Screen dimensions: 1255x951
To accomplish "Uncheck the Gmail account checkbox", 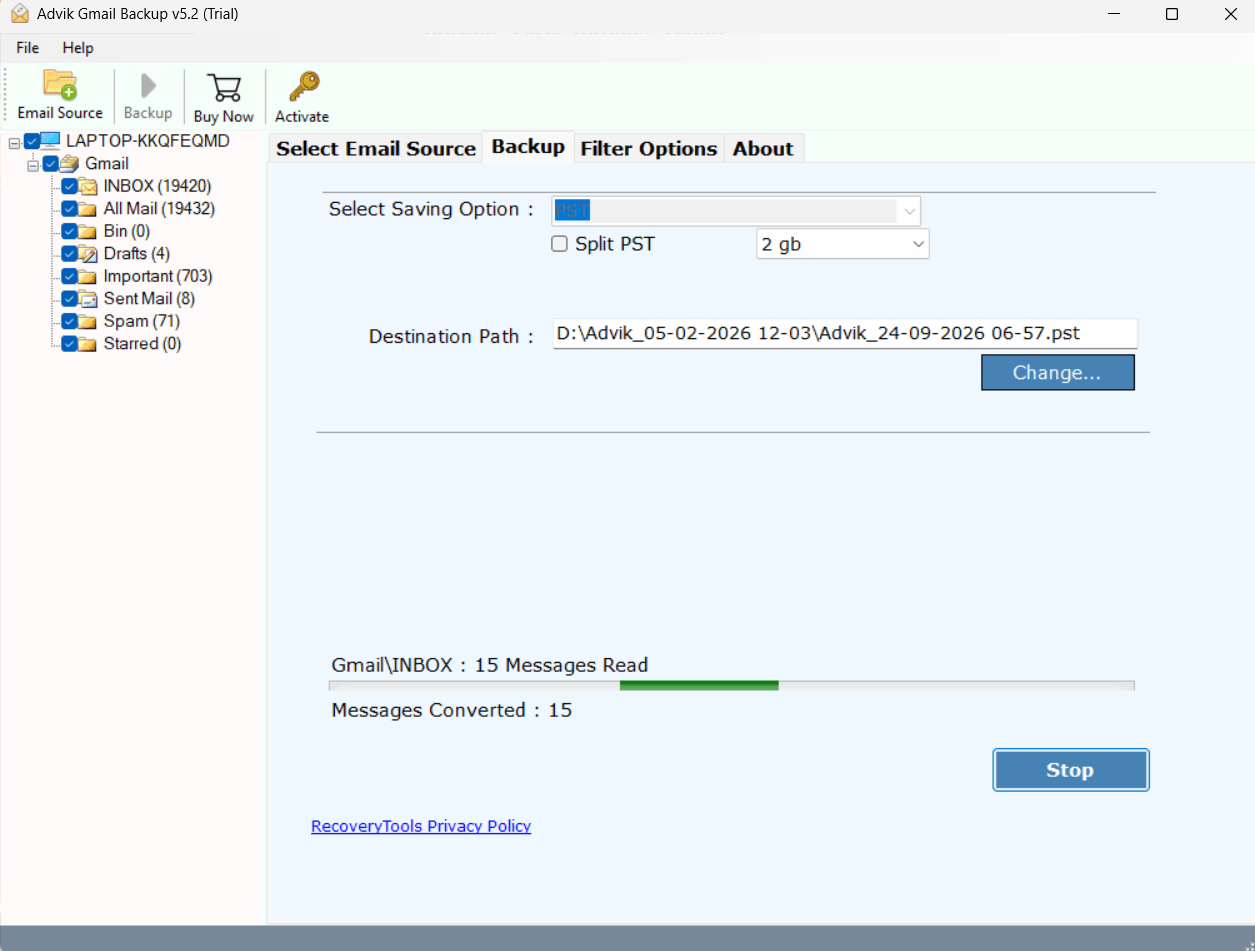I will coord(50,164).
